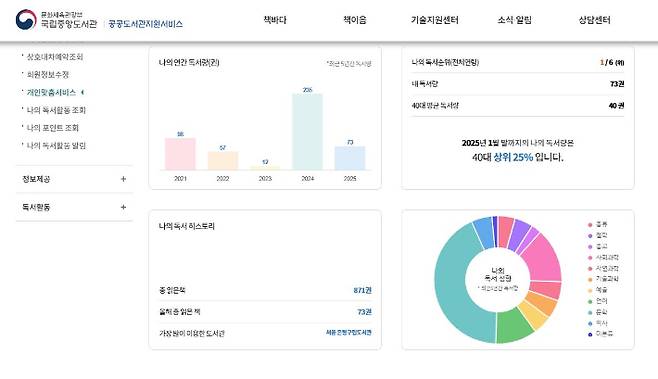Image resolution: width=658 pixels, height=379 pixels.
Task: Click the 총류 legend dot
Action: [590, 225]
